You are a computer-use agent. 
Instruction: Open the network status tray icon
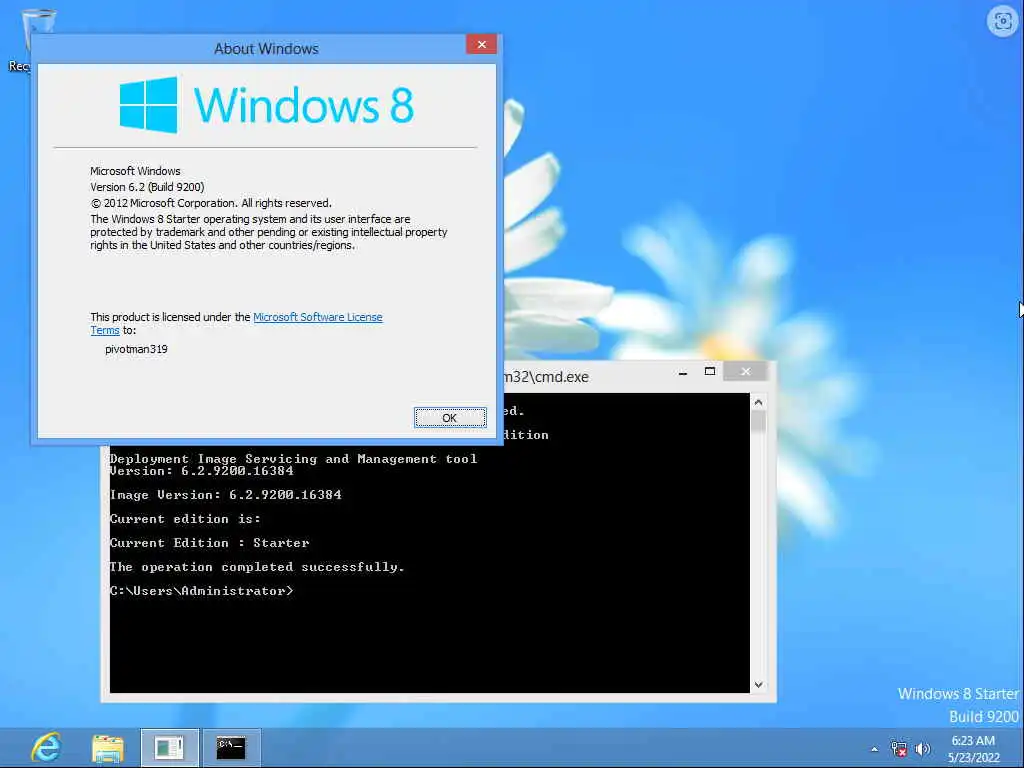coord(899,749)
